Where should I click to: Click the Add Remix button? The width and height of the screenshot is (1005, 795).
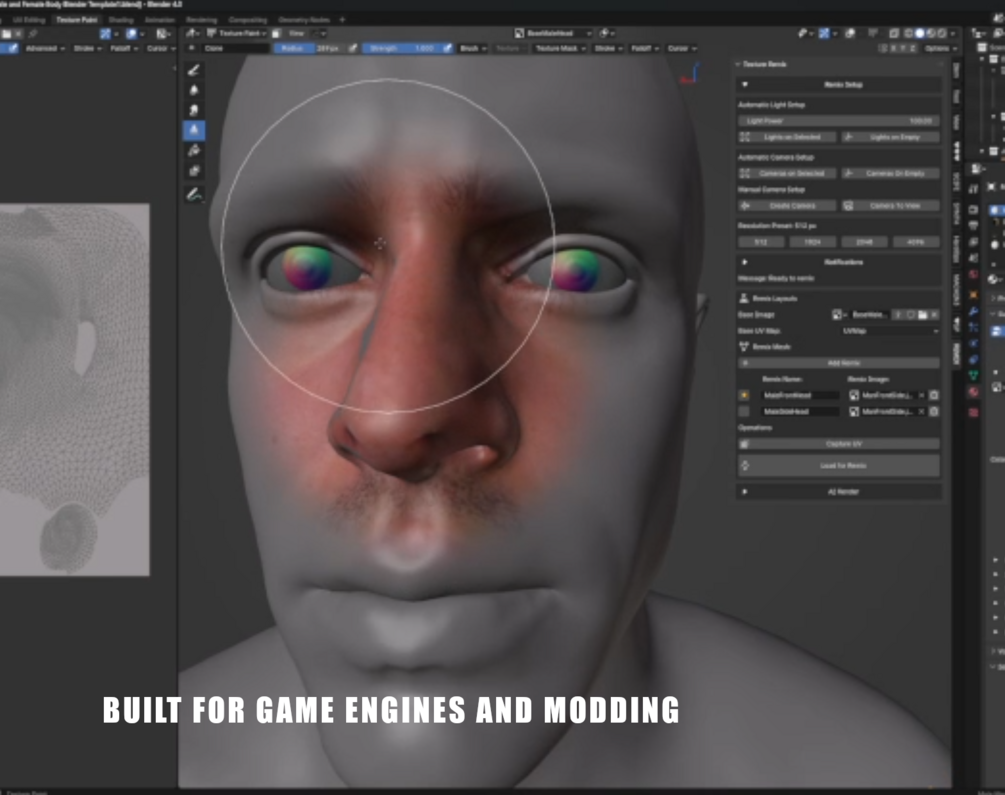tap(839, 363)
